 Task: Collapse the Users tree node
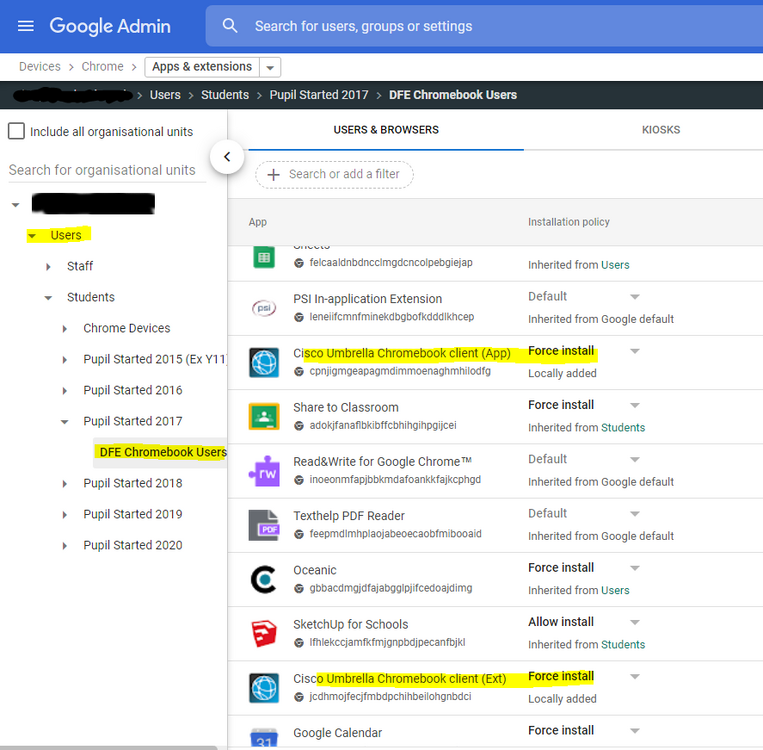tap(32, 236)
